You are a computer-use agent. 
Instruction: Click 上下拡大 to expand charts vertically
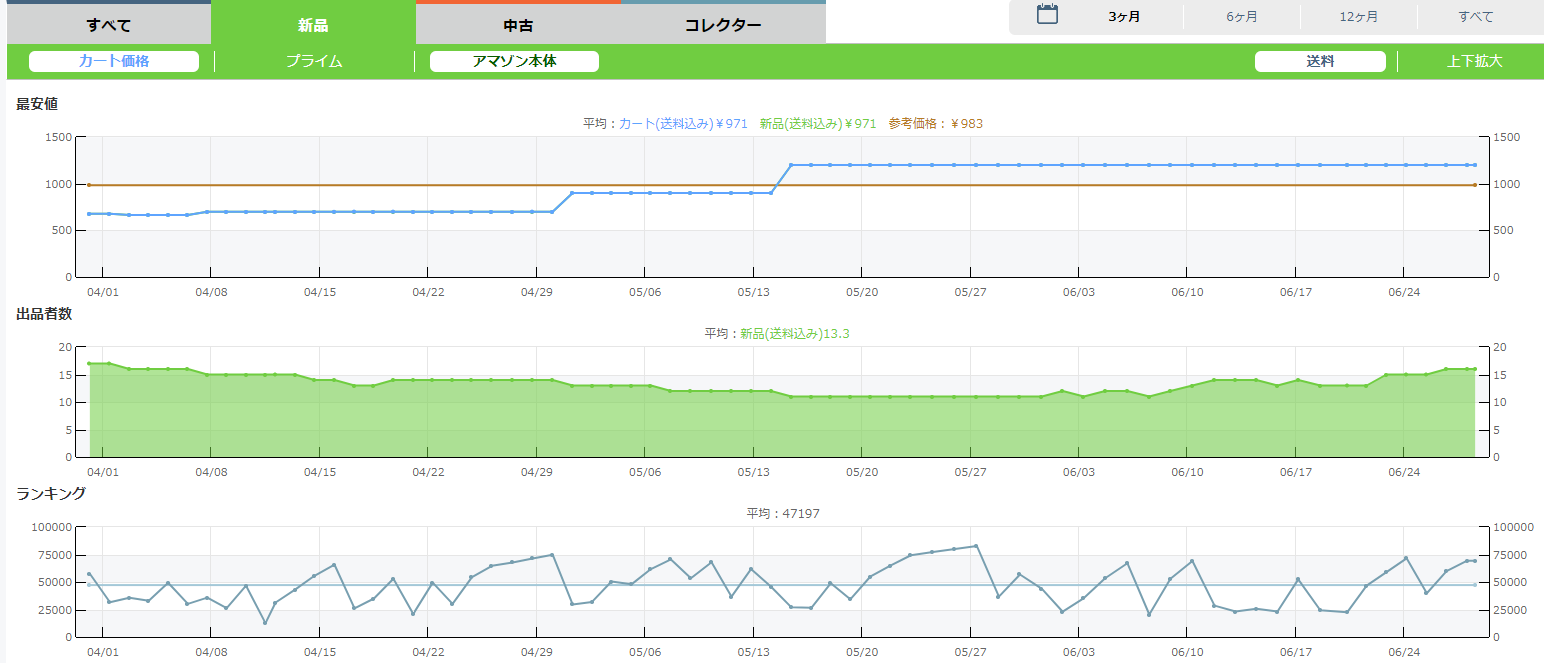1474,62
